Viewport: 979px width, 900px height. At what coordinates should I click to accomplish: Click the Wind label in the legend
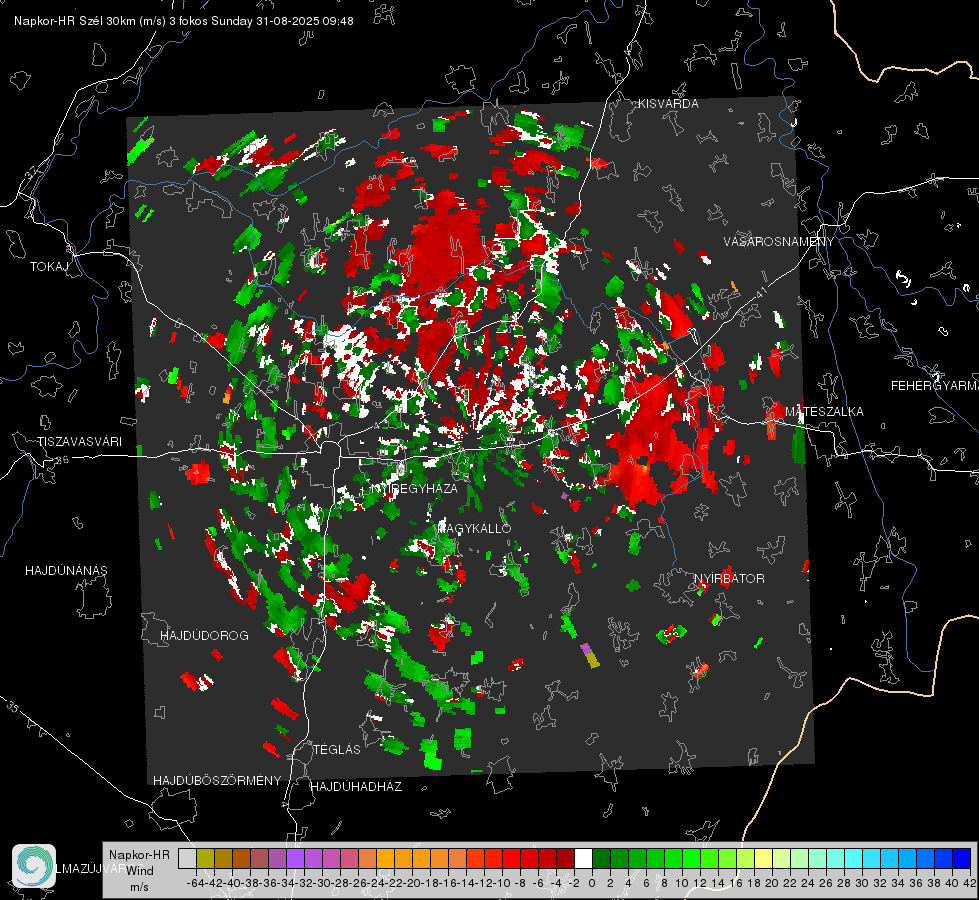[140, 870]
